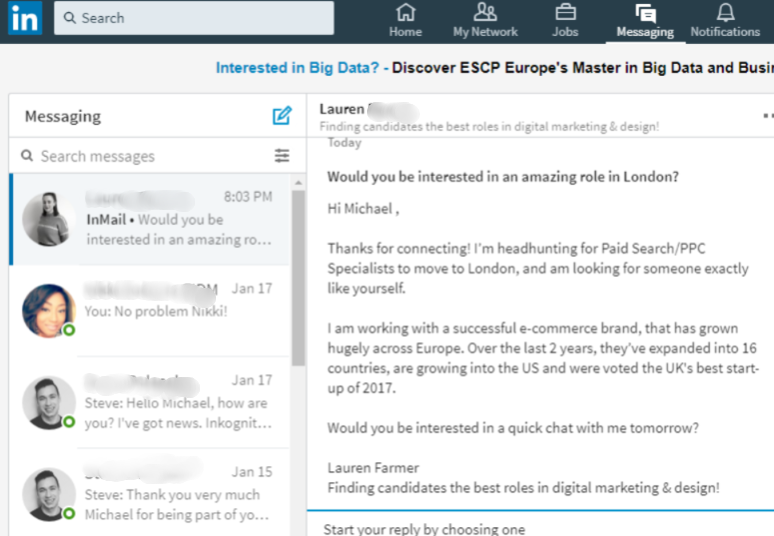
Task: Click the search magnifier icon in top bar
Action: coord(69,18)
